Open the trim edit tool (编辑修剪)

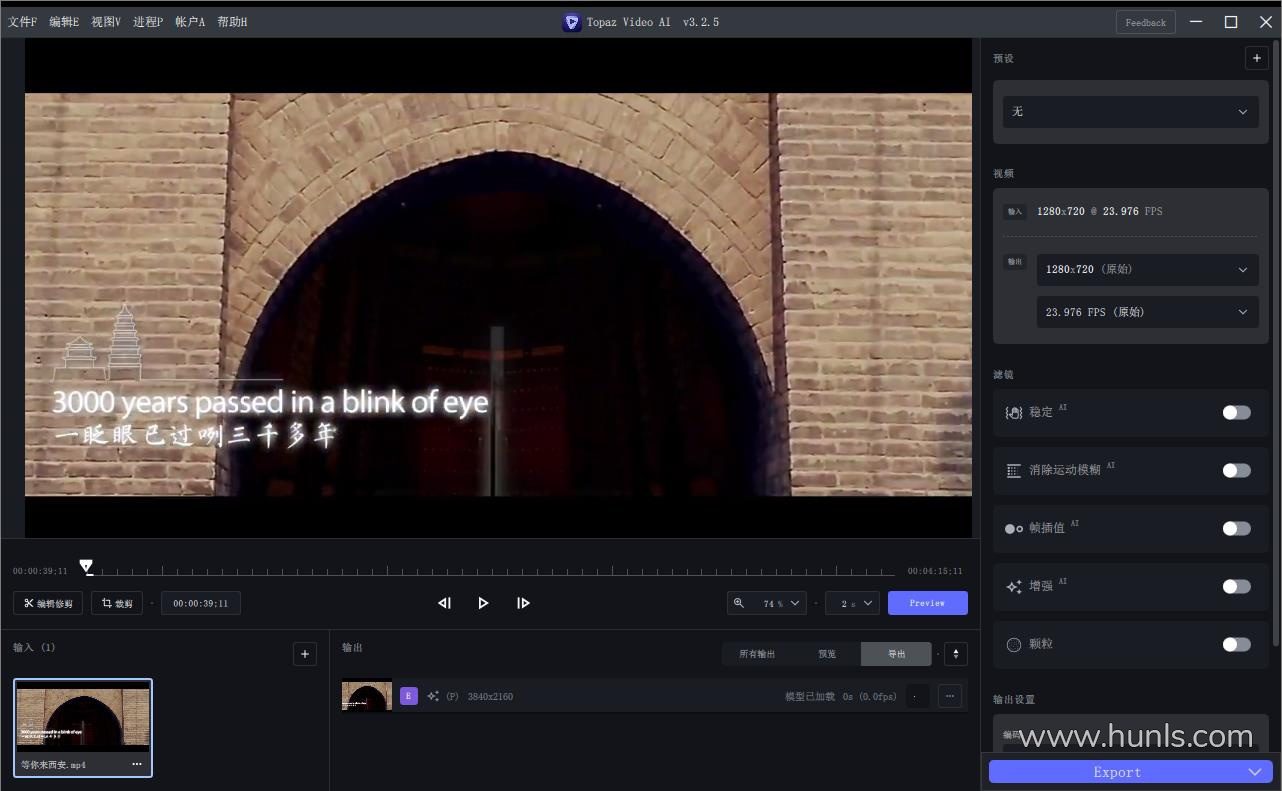[48, 603]
